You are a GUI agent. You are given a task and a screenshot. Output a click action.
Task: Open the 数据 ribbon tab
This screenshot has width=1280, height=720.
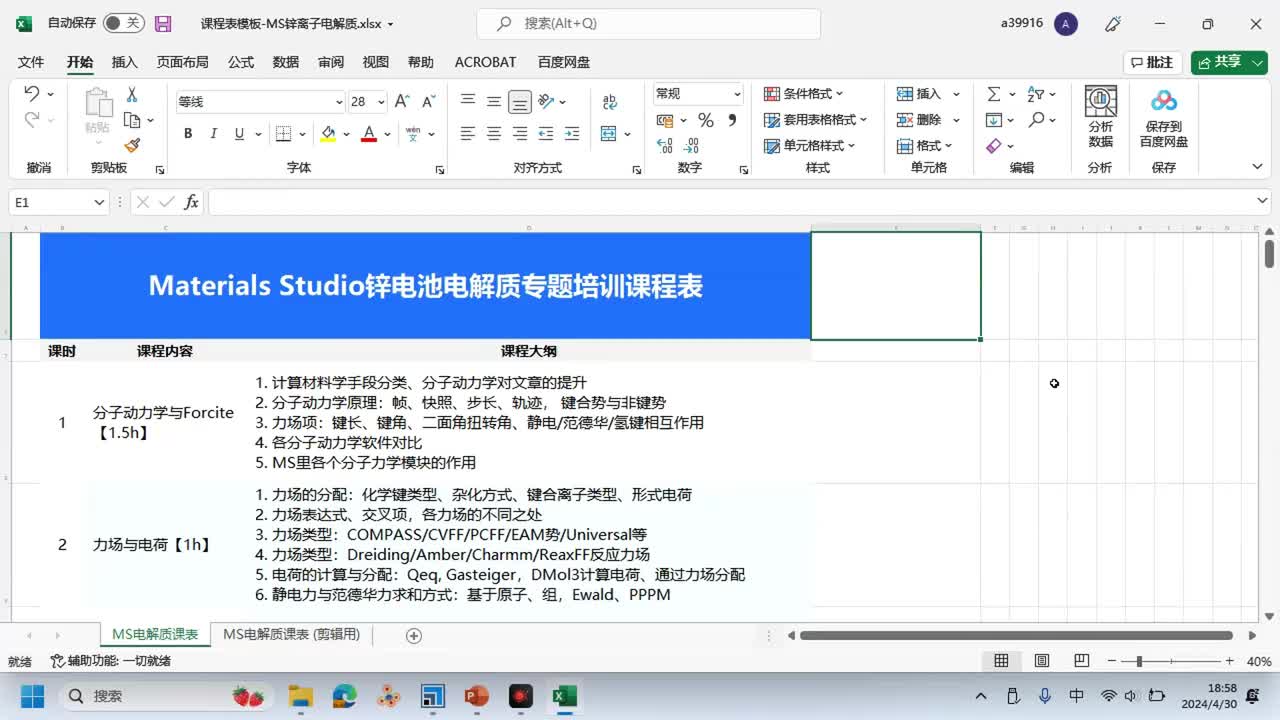coord(286,62)
